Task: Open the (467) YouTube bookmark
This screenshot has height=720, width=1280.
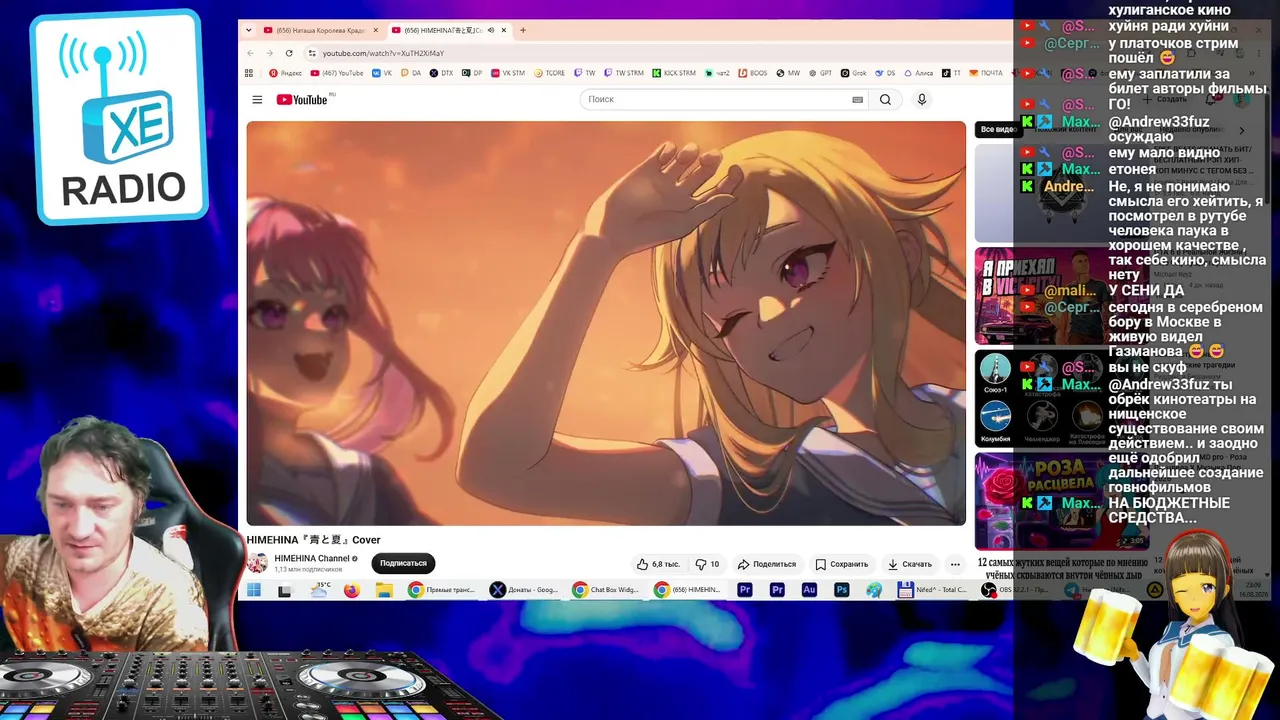Action: [337, 73]
